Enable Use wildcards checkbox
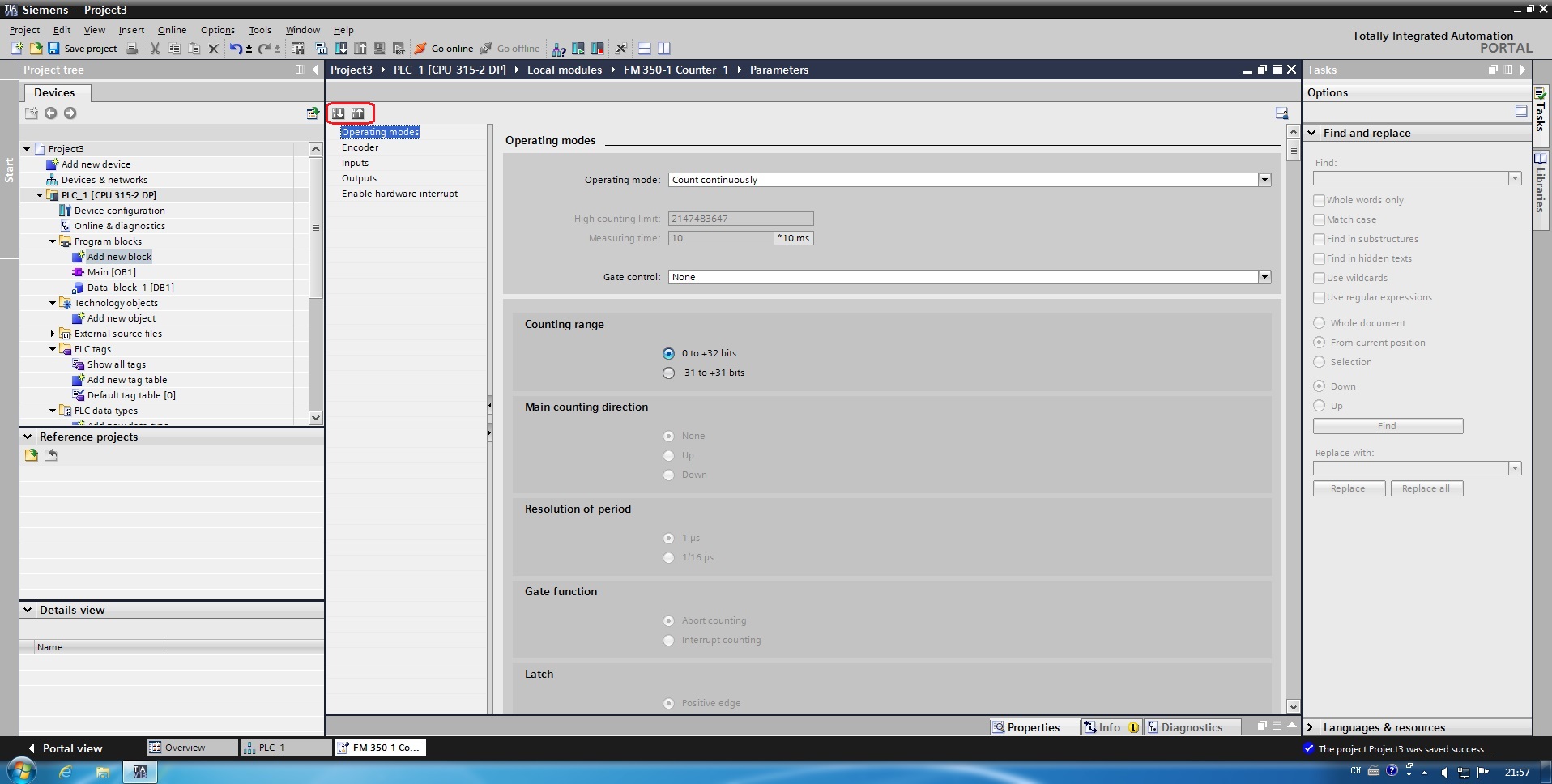 tap(1319, 278)
